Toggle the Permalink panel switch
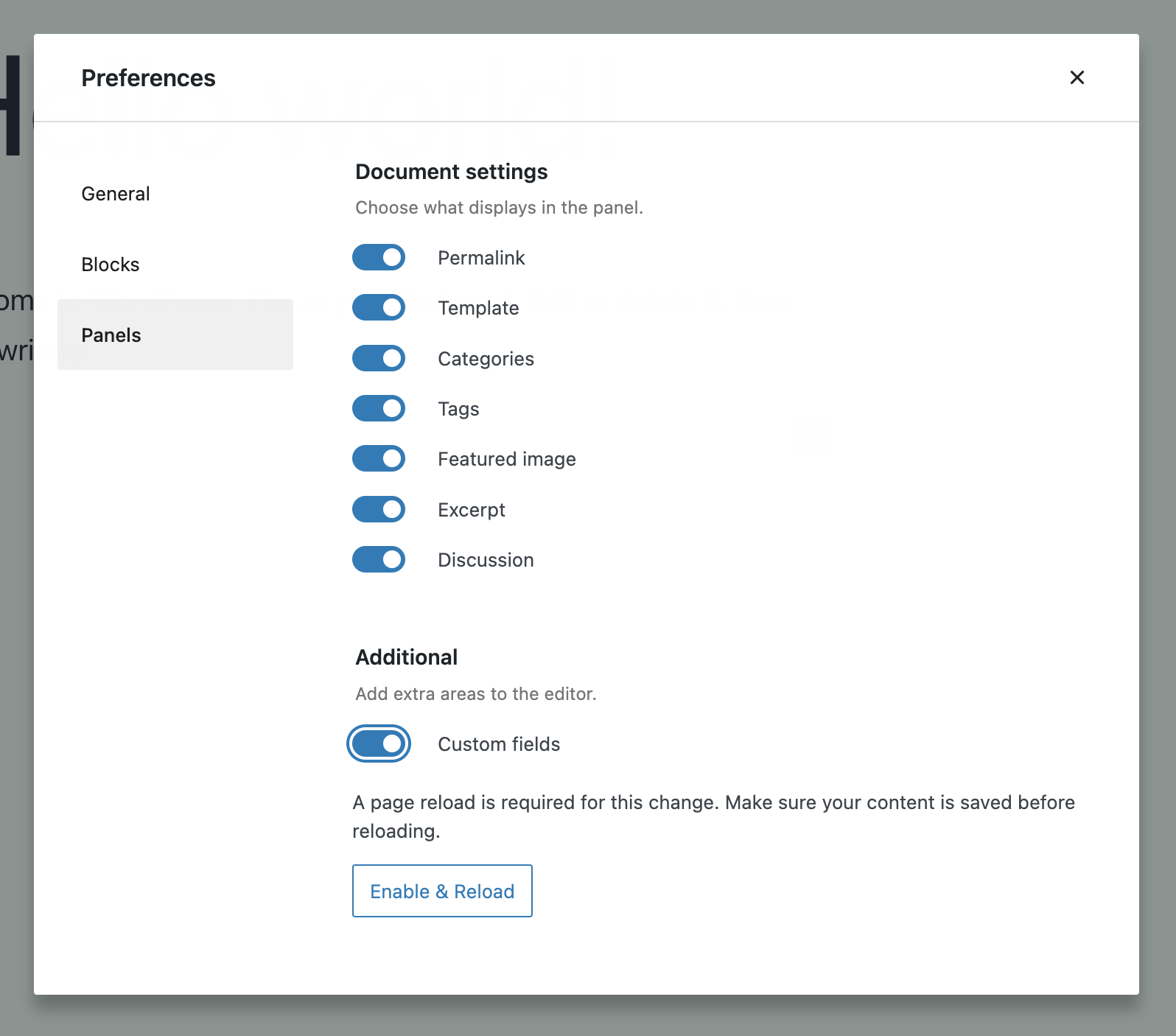 [379, 258]
